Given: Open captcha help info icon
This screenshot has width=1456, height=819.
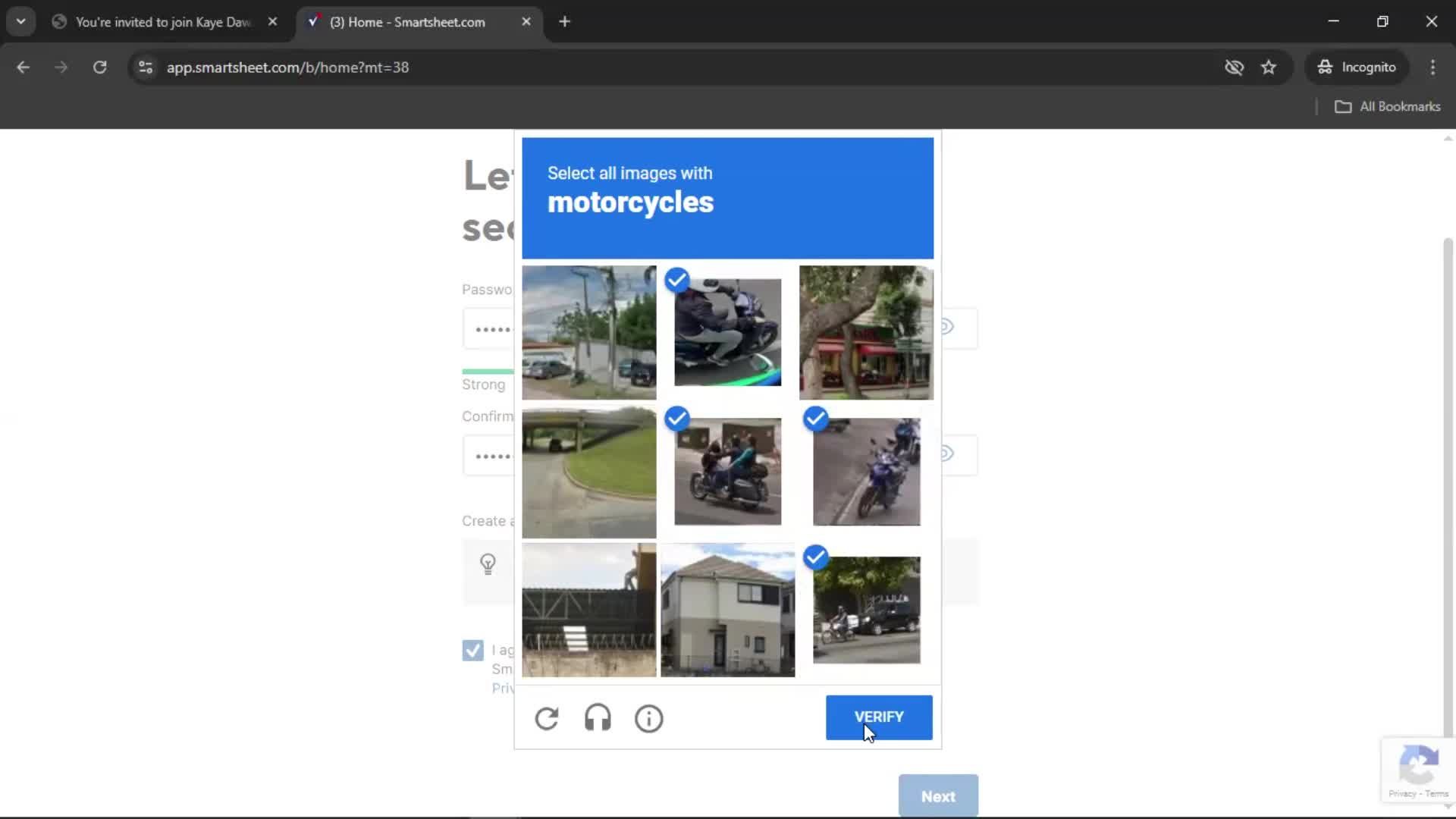Looking at the screenshot, I should point(648,718).
